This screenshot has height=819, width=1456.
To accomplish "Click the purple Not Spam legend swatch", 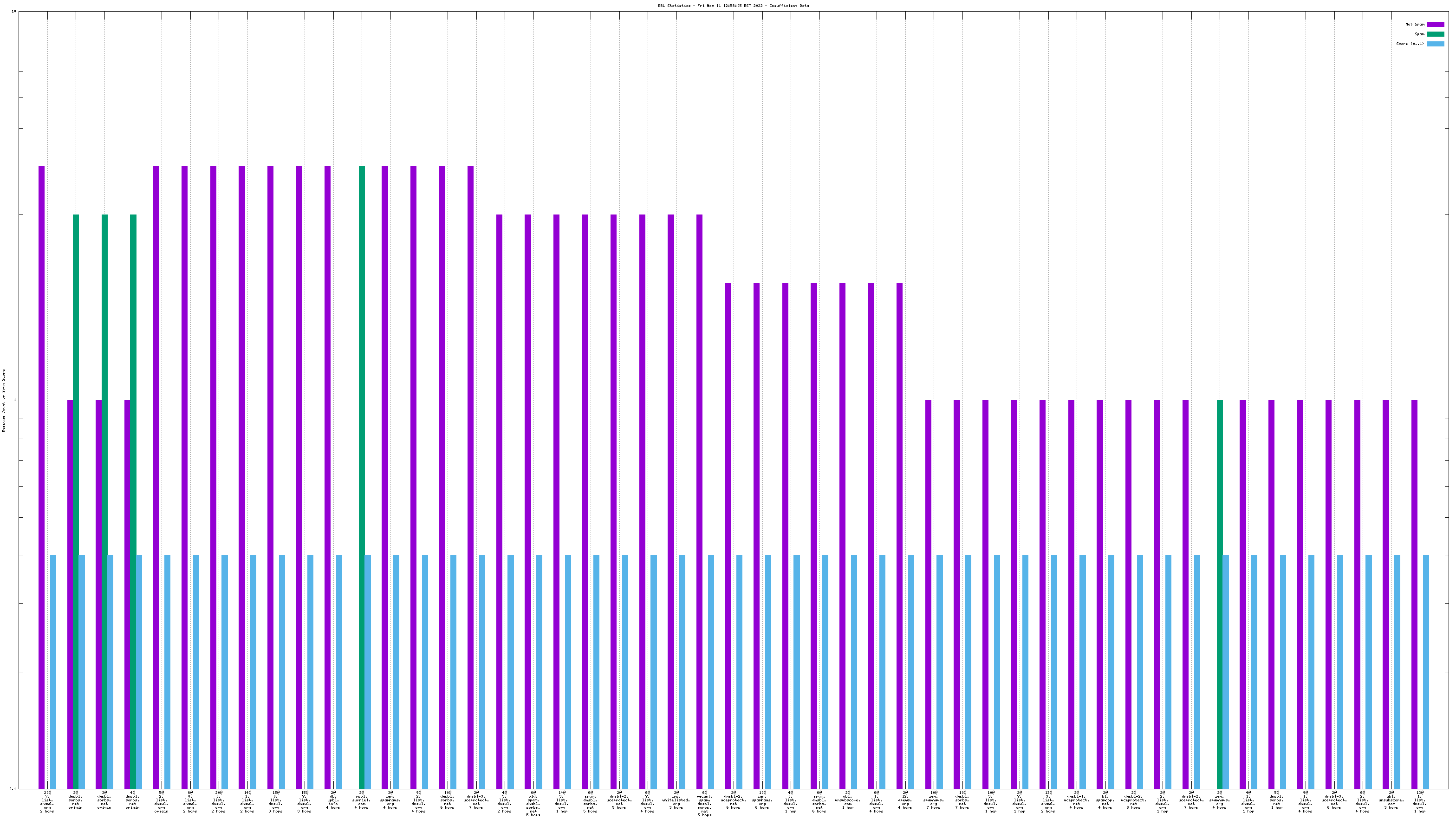I will click(1435, 24).
